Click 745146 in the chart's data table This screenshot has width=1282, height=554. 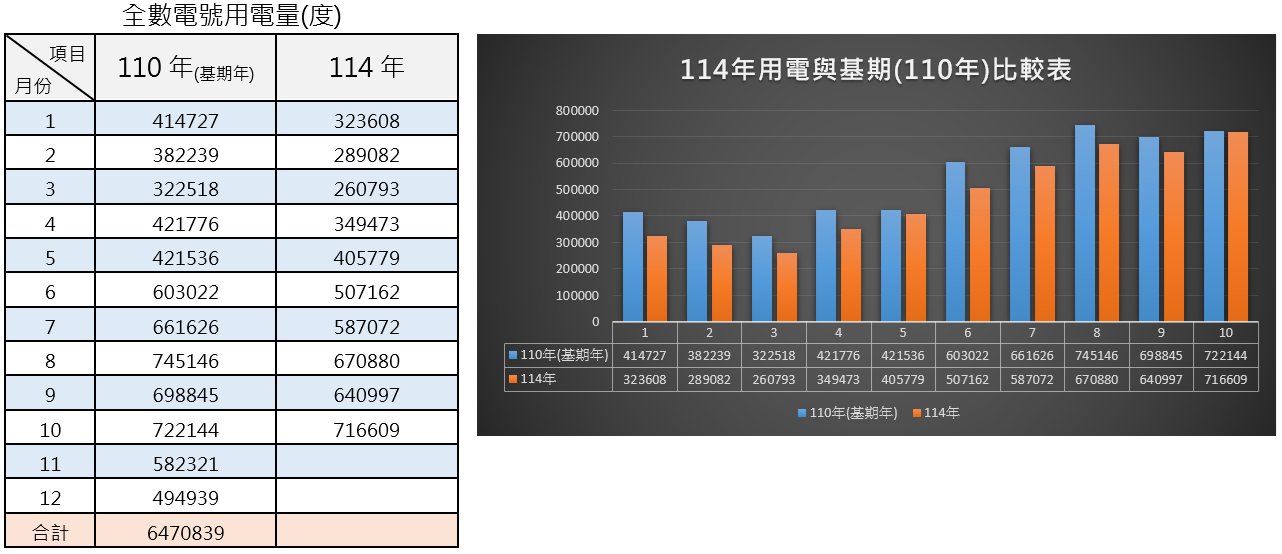pyautogui.click(x=1096, y=355)
